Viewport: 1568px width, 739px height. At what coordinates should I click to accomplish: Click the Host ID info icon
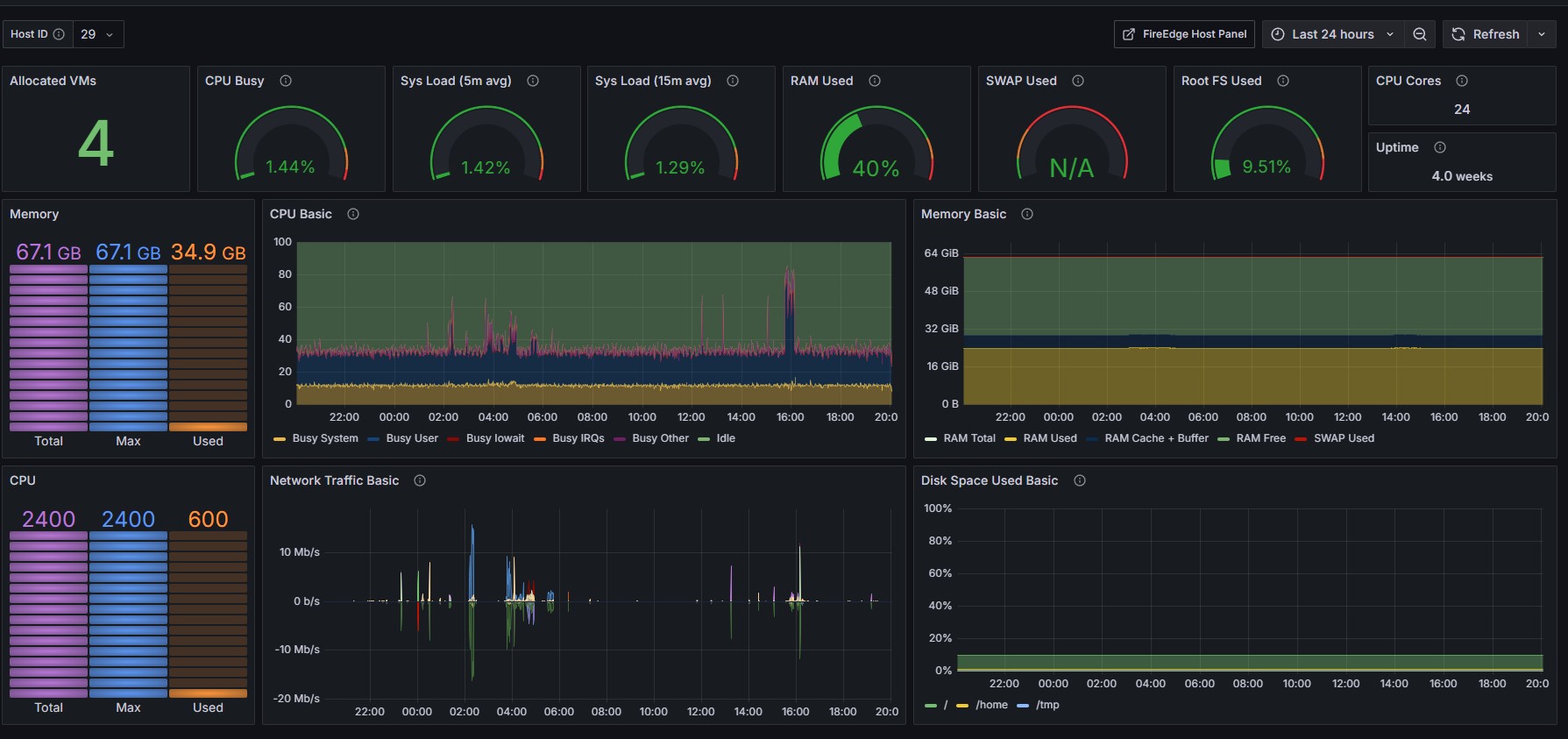(59, 34)
